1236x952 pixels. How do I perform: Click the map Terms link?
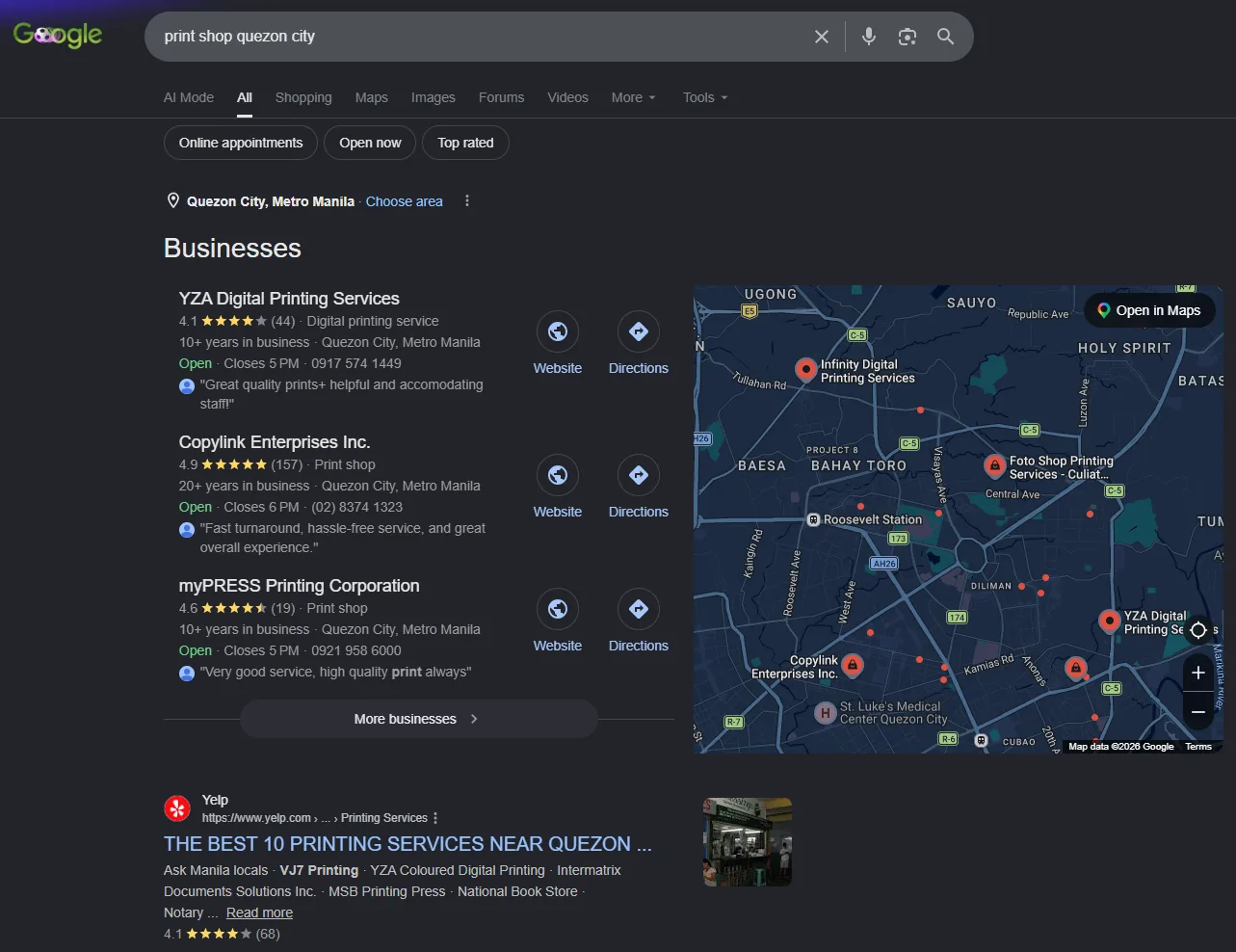pyautogui.click(x=1198, y=747)
